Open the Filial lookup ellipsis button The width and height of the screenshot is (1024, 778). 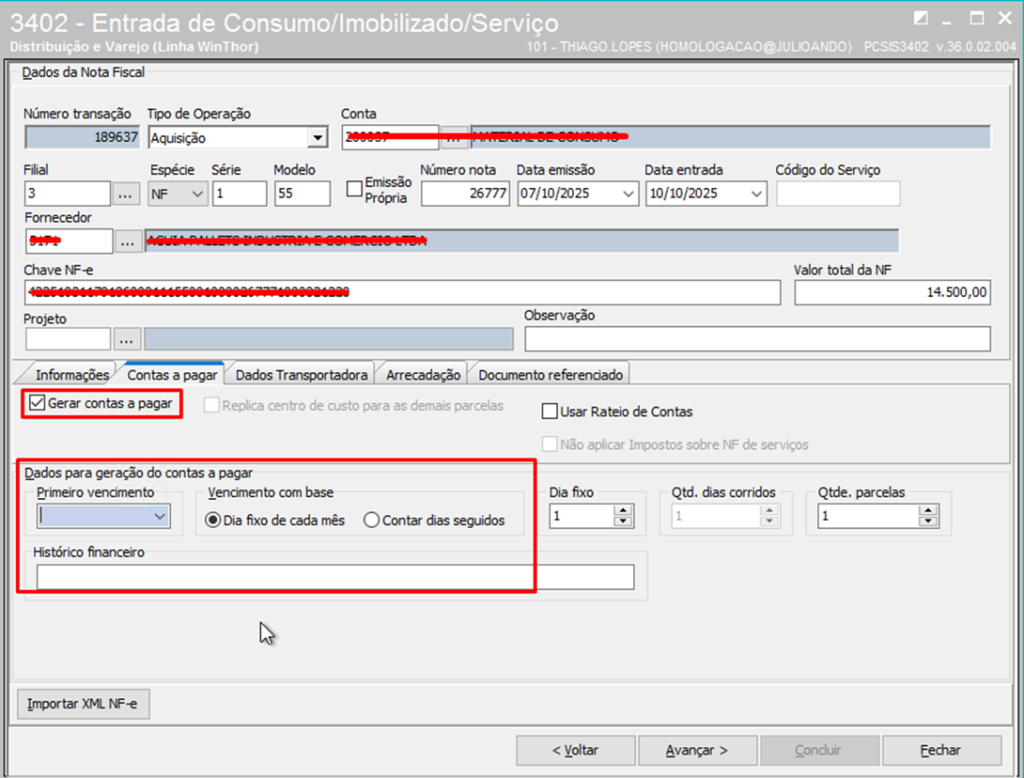point(125,194)
